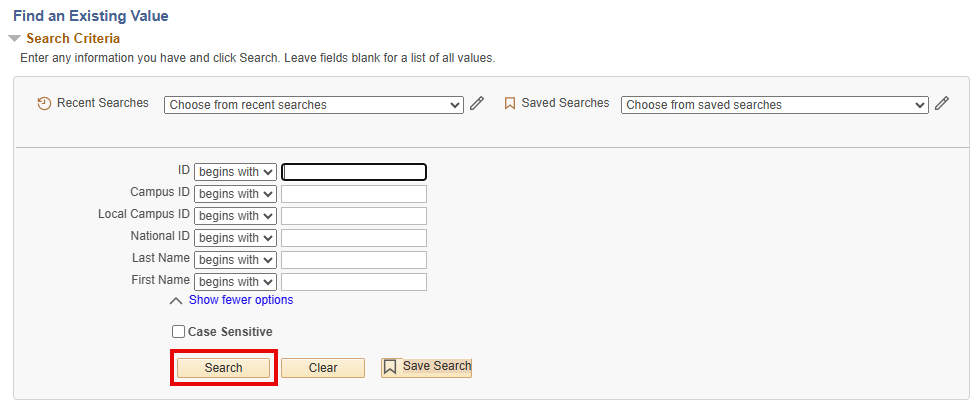Click the Recent Searches clock icon

(x=44, y=104)
